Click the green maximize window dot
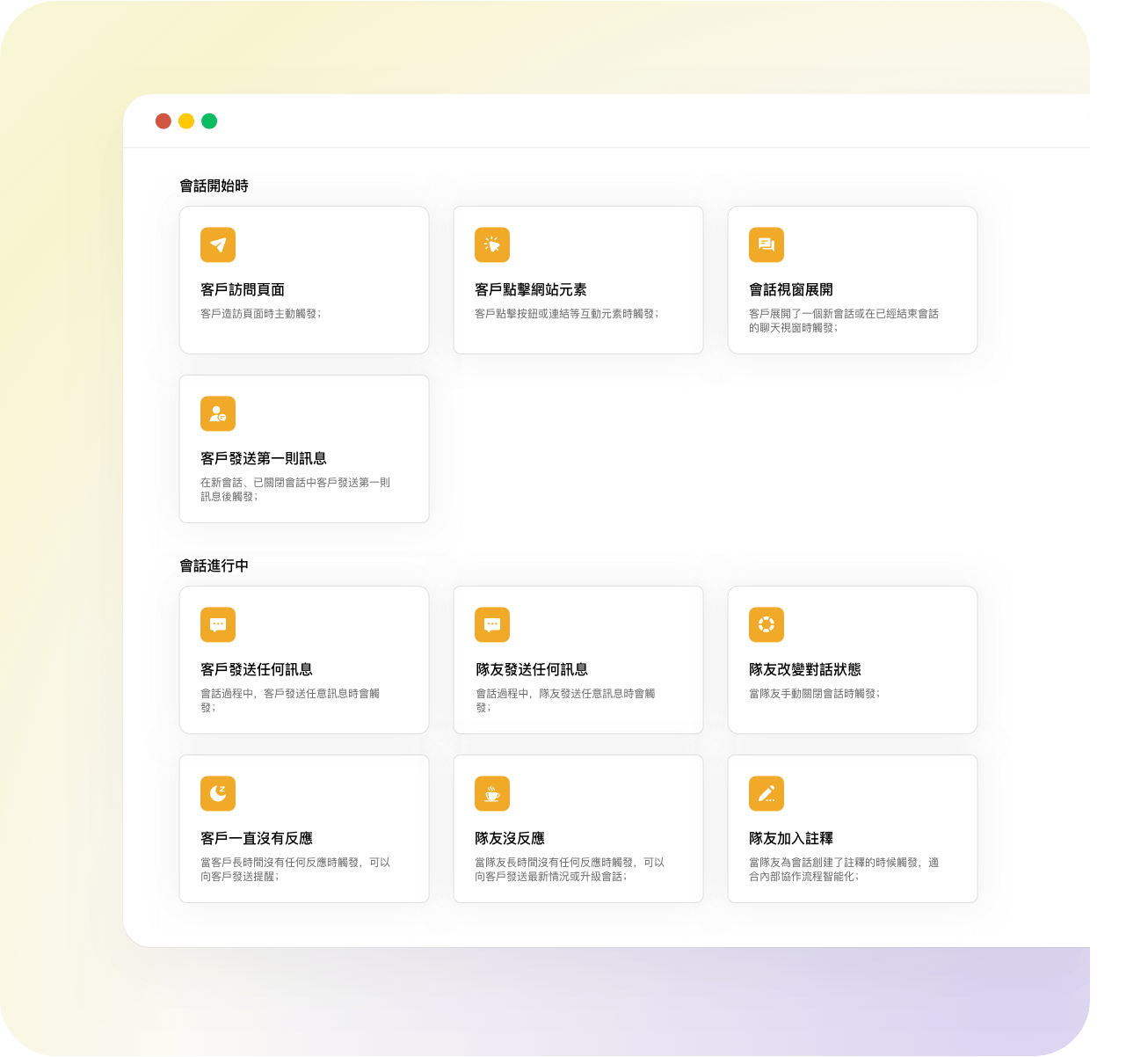Viewport: 1148px width, 1057px height. tap(209, 121)
